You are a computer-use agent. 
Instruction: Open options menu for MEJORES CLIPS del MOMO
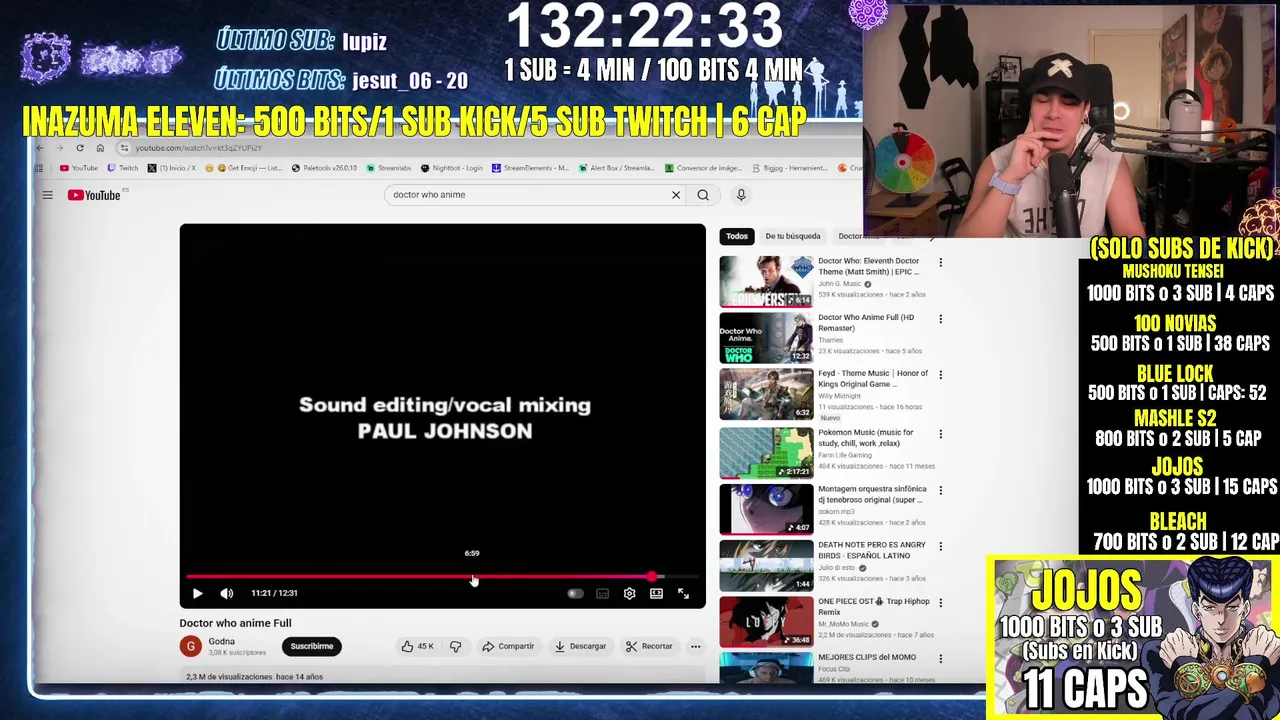(940, 658)
